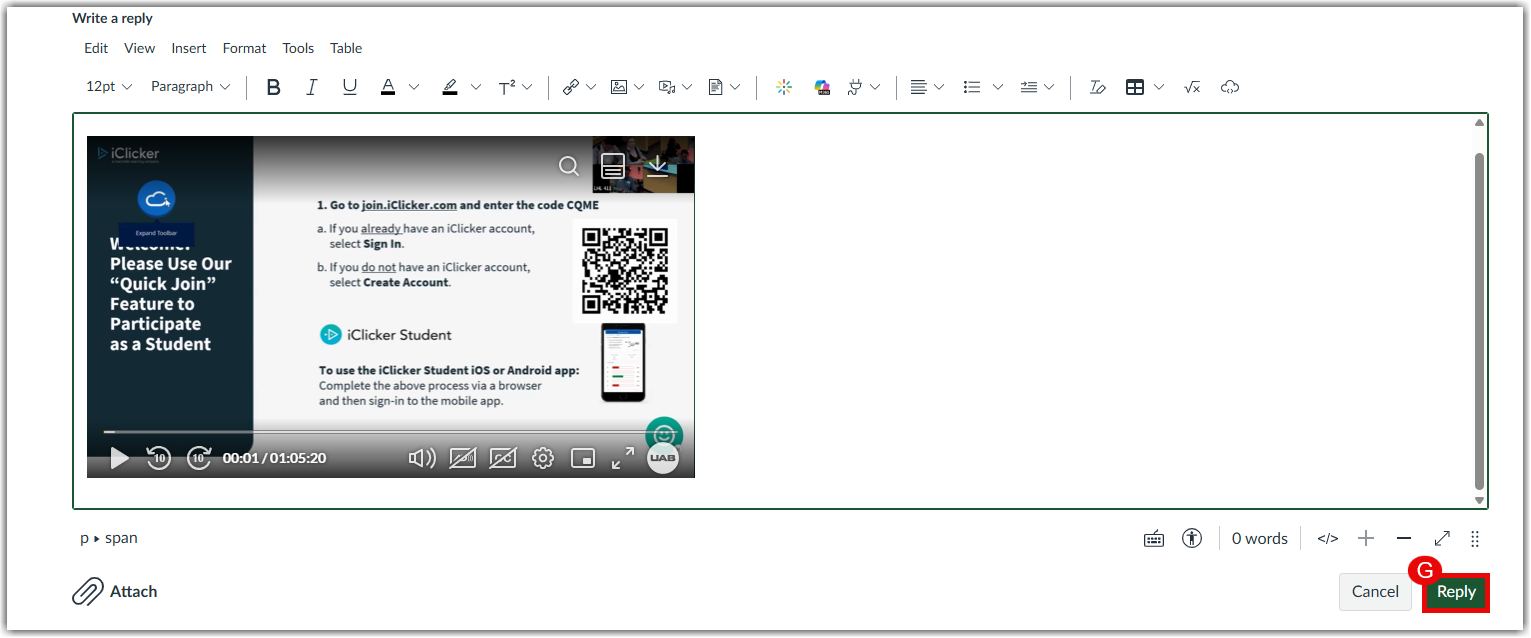Image resolution: width=1531 pixels, height=638 pixels.
Task: Click the insert table icon
Action: point(1135,87)
